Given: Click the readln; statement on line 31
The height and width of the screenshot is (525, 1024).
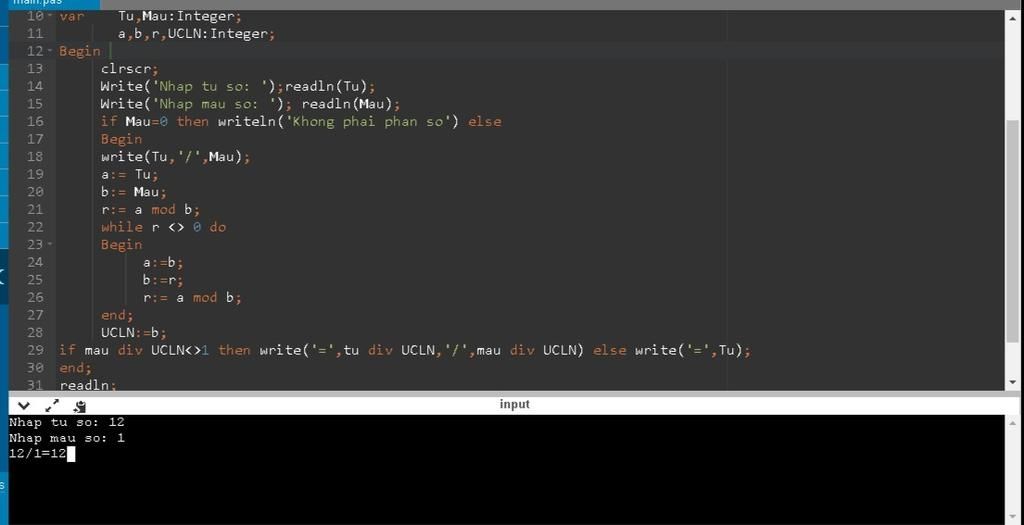Looking at the screenshot, I should (88, 385).
